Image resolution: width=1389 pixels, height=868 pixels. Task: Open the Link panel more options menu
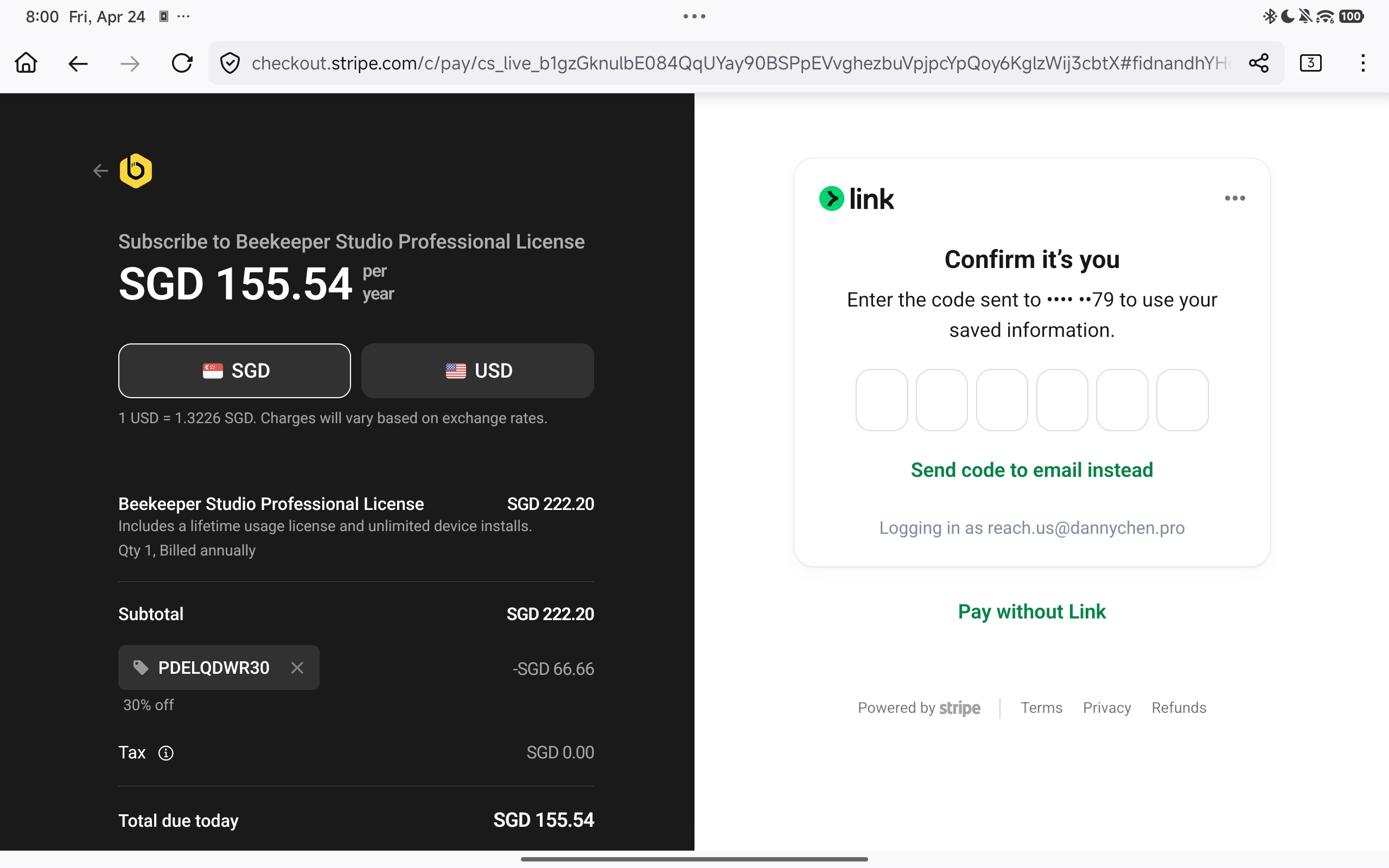coord(1234,198)
